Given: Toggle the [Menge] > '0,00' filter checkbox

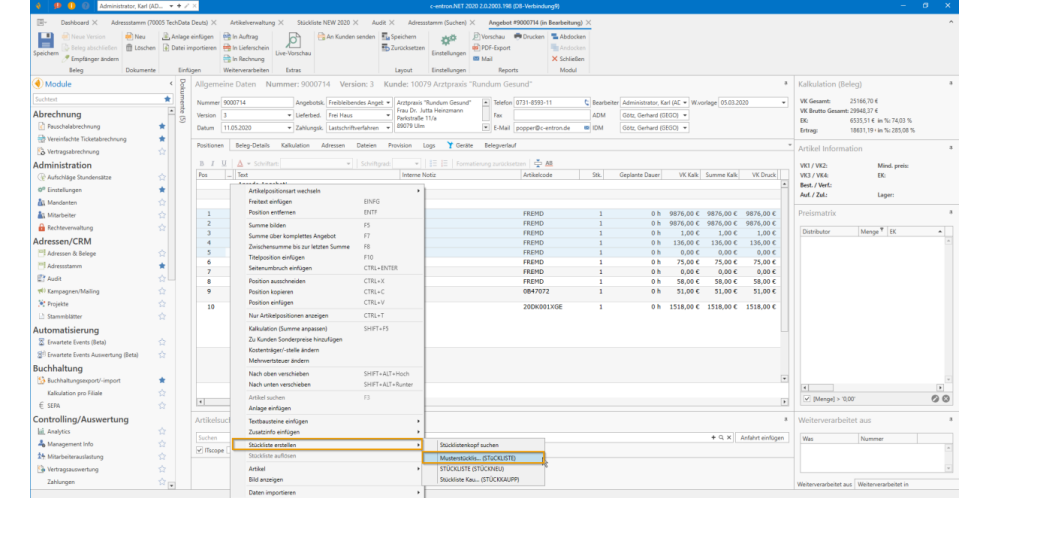Looking at the screenshot, I should [806, 398].
